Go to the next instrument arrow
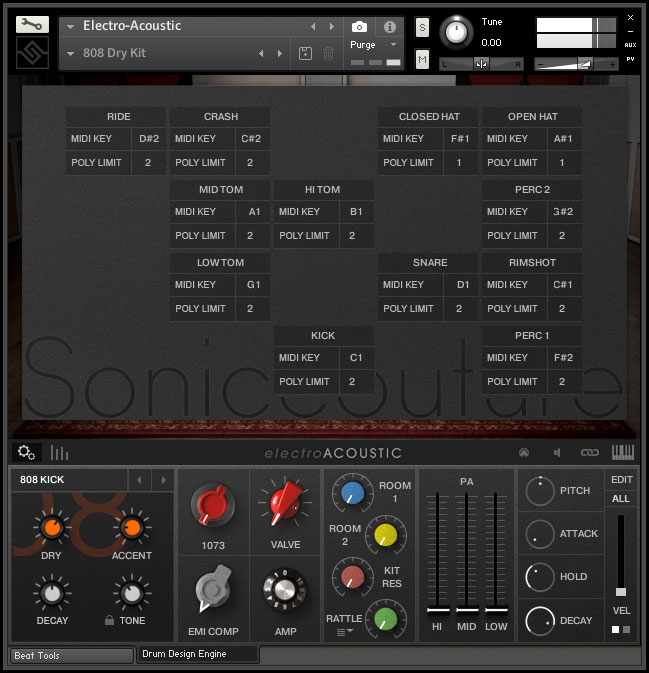 tap(331, 27)
